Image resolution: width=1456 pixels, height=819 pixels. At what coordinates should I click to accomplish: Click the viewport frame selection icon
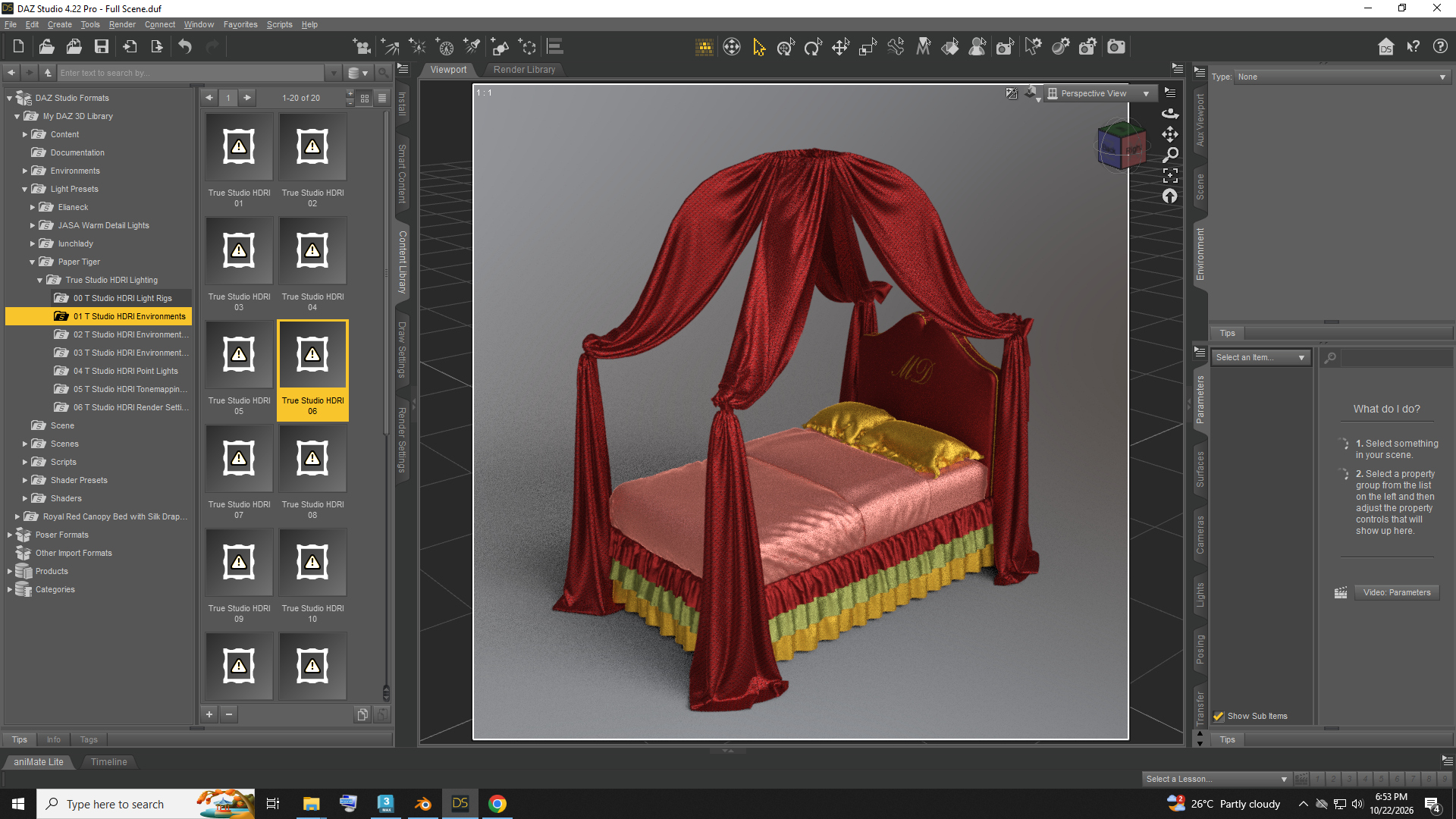coord(1170,176)
